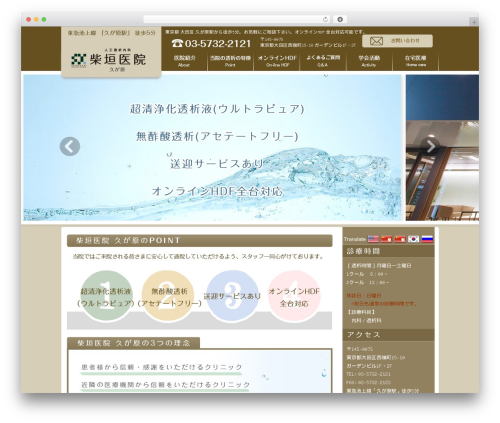Image resolution: width=500 pixels, height=423 pixels.
Task: Click the 柴垣医院 logo
Action: point(109,60)
